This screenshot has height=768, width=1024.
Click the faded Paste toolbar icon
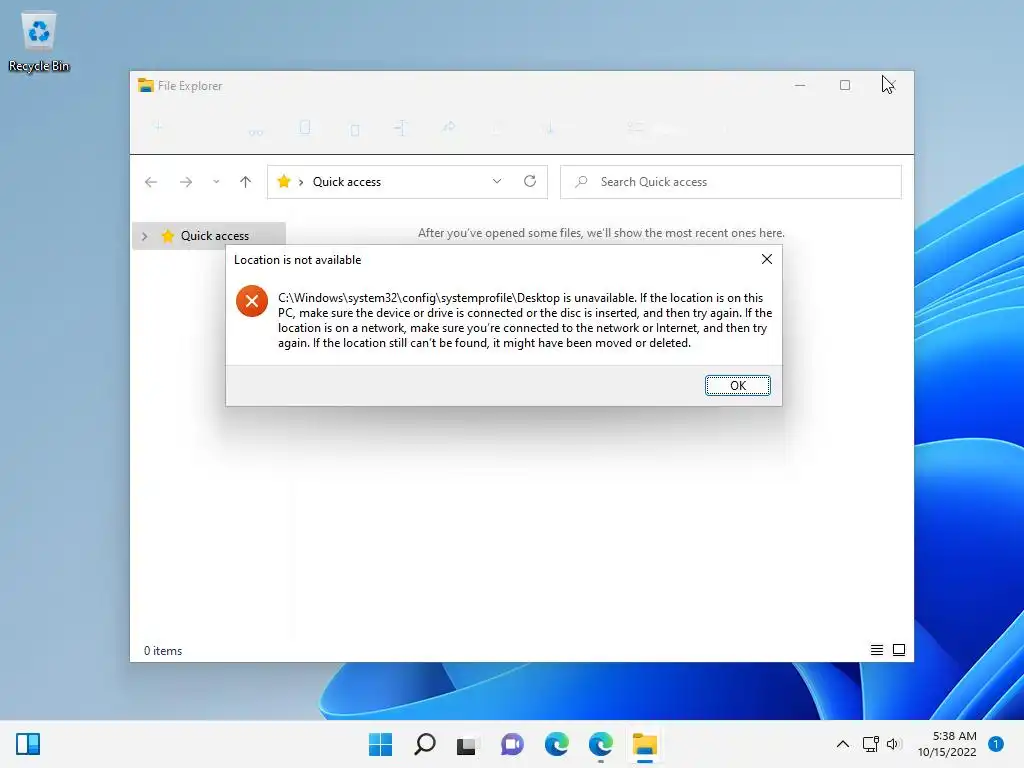pos(355,129)
